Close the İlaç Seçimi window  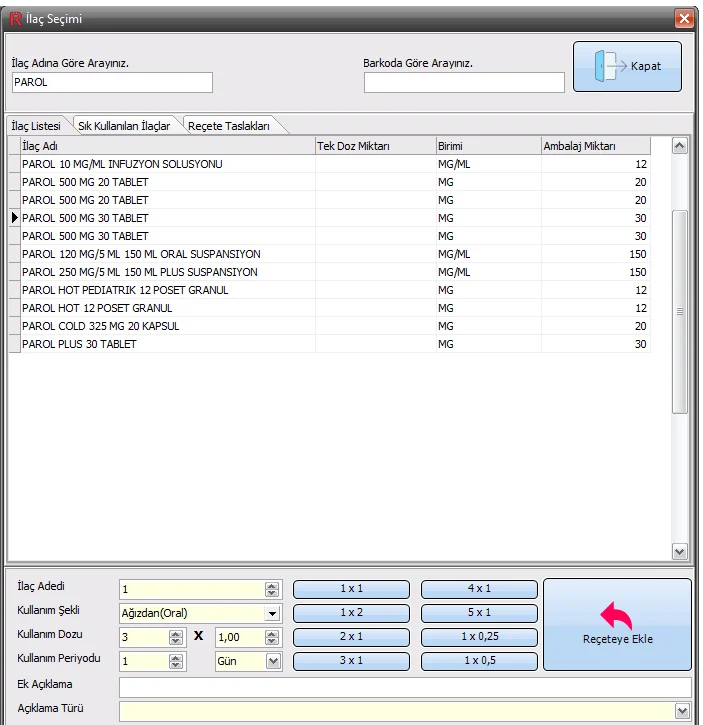tap(684, 18)
